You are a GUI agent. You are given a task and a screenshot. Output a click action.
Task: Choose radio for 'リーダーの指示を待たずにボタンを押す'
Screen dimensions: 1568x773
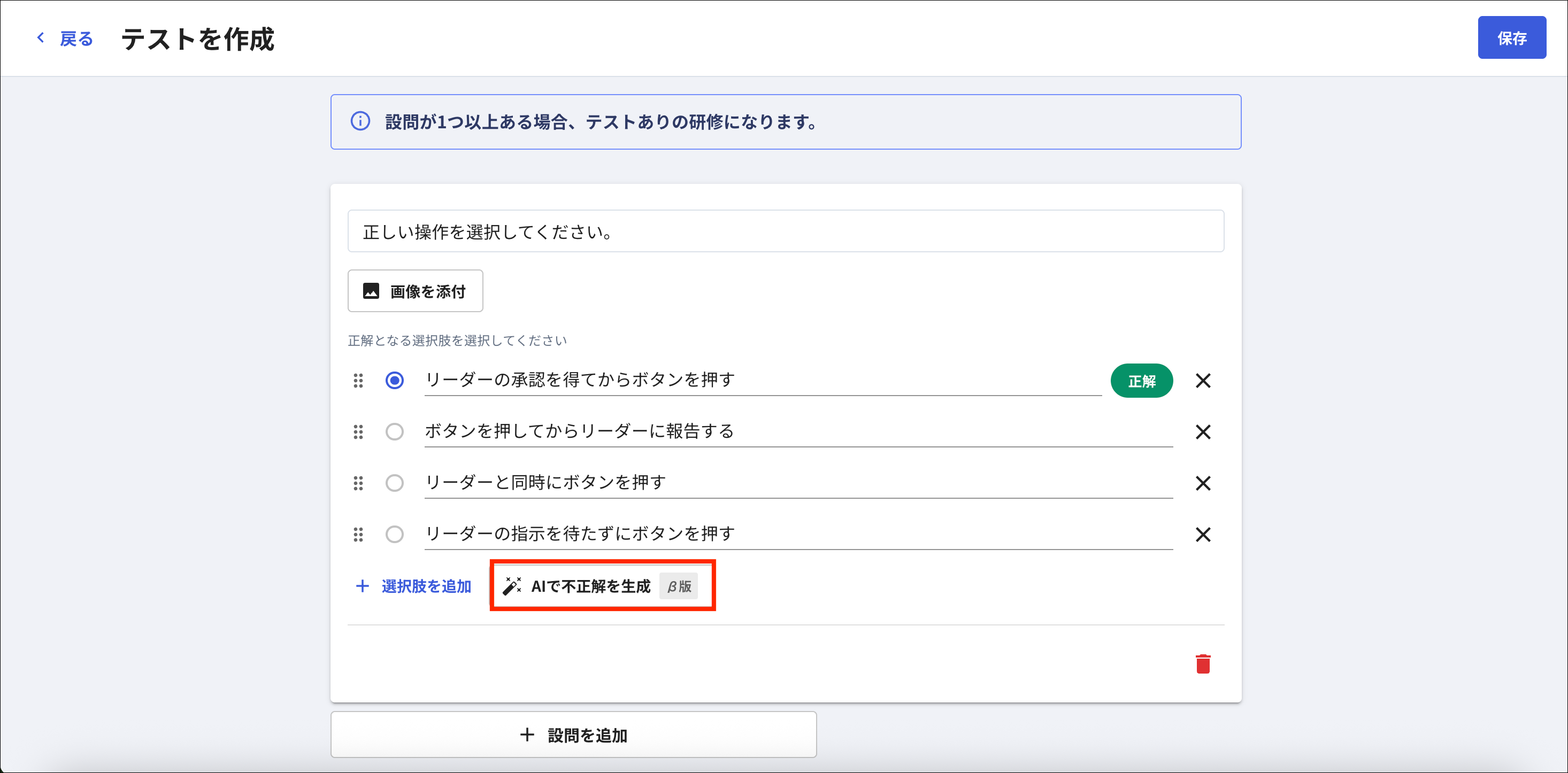click(x=395, y=535)
